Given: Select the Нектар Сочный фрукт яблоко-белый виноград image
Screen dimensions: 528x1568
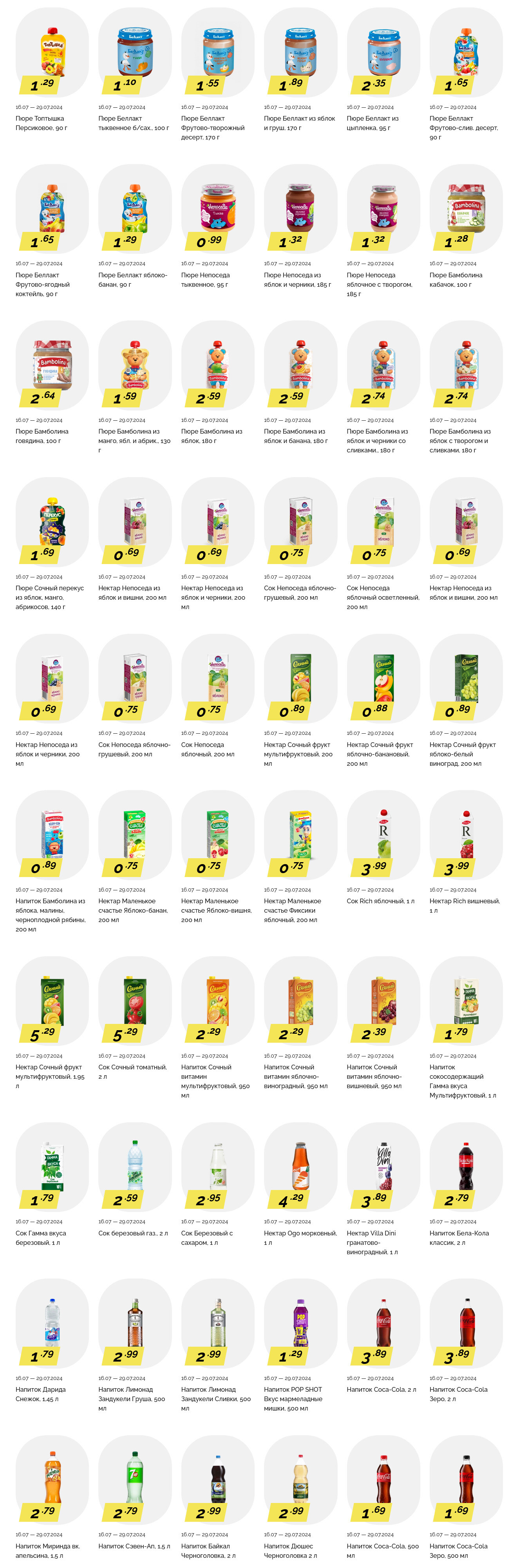Looking at the screenshot, I should click(467, 679).
